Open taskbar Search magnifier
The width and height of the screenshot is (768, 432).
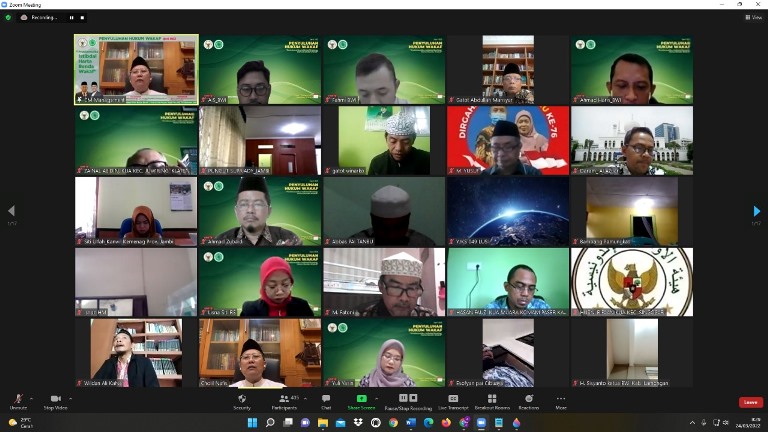click(x=270, y=422)
